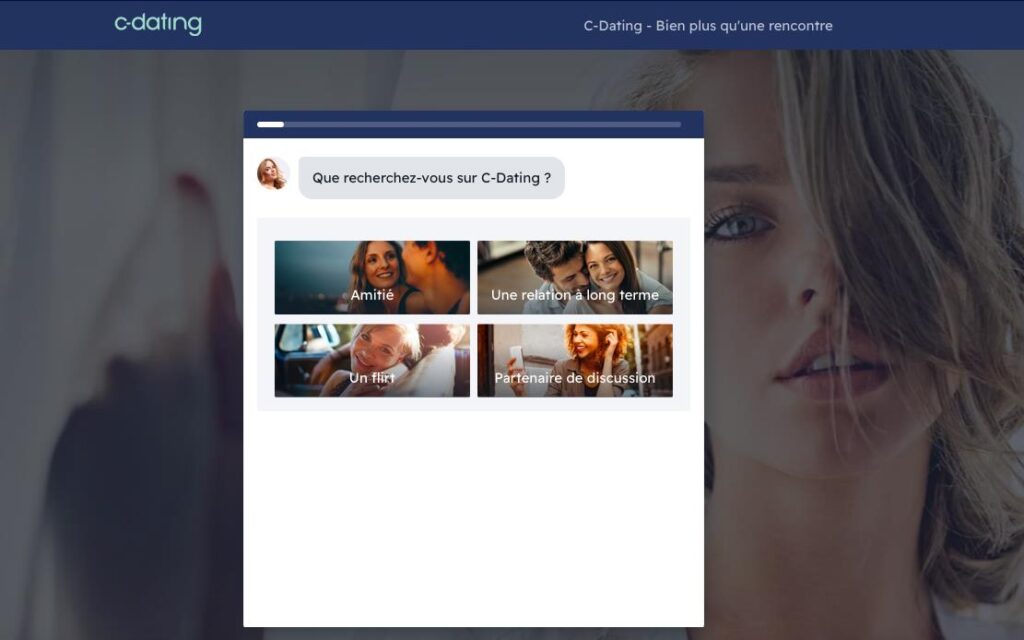Viewport: 1024px width, 640px height.
Task: Click the questionnaire progress bar
Action: 469,124
